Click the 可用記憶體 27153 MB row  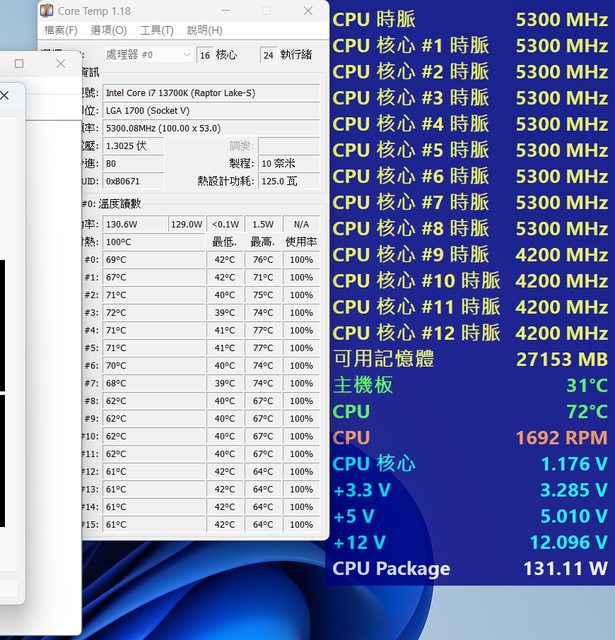click(470, 359)
